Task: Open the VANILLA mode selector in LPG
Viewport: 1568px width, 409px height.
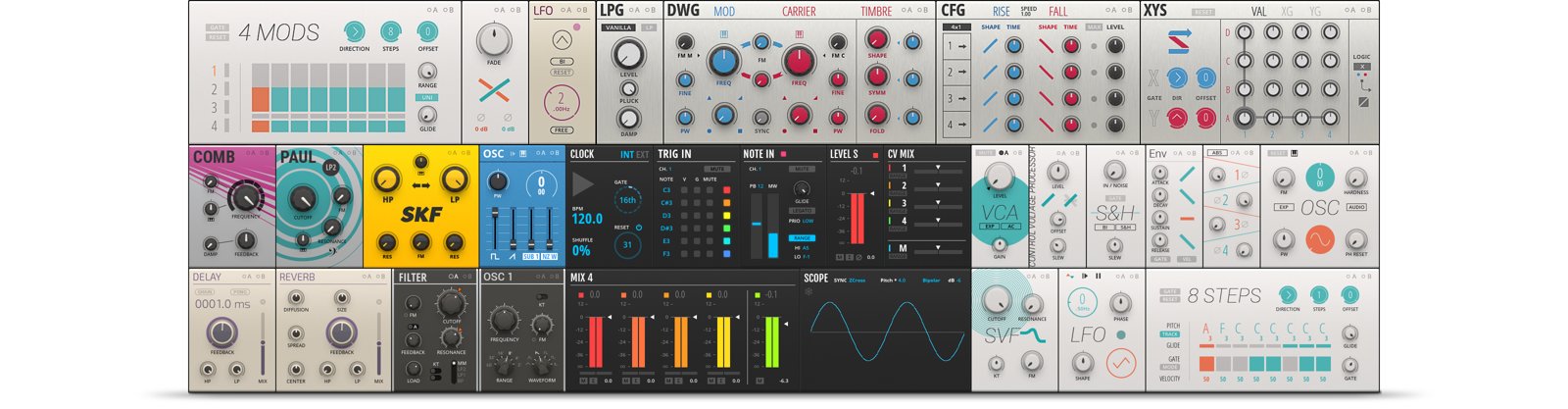Action: (x=619, y=27)
